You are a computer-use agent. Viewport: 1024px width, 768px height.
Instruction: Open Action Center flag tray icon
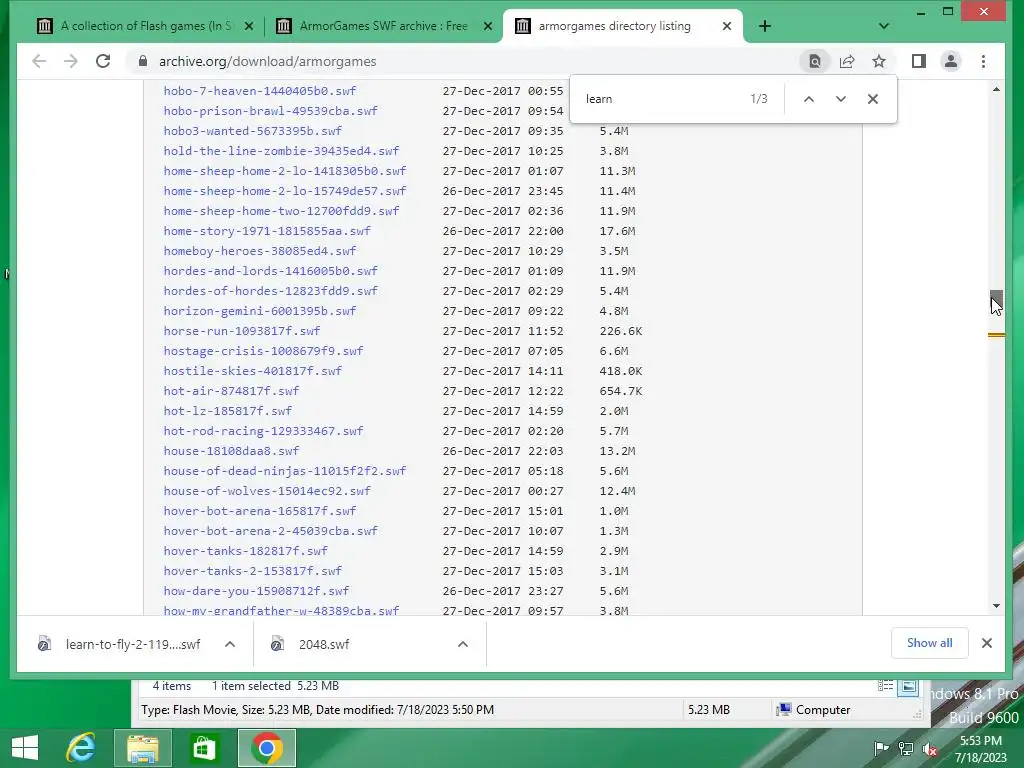click(881, 748)
